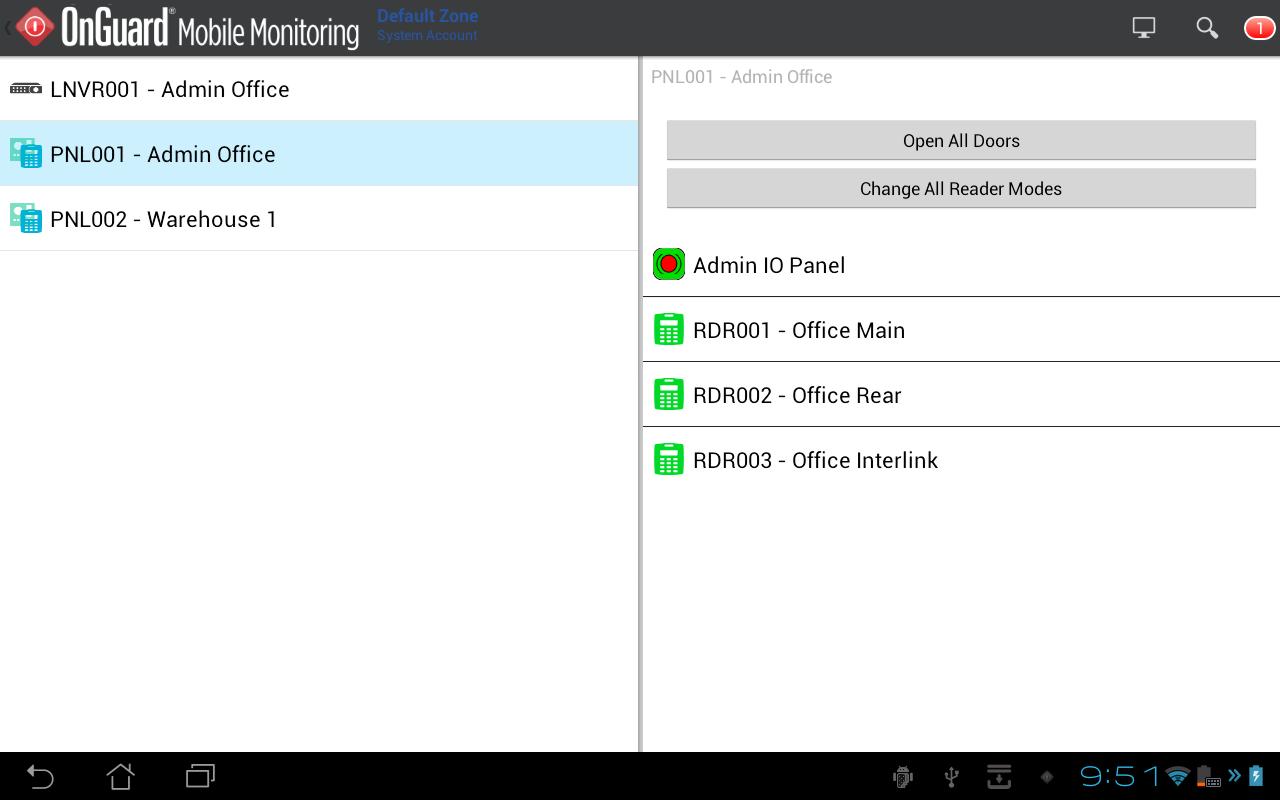Tap the RDR001 Office Main reader icon
Viewport: 1280px width, 800px height.
668,329
